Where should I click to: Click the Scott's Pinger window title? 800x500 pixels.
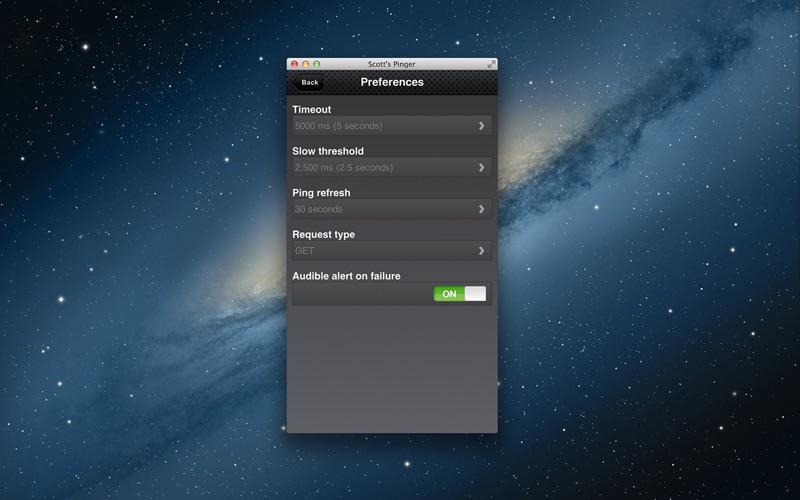pyautogui.click(x=391, y=64)
